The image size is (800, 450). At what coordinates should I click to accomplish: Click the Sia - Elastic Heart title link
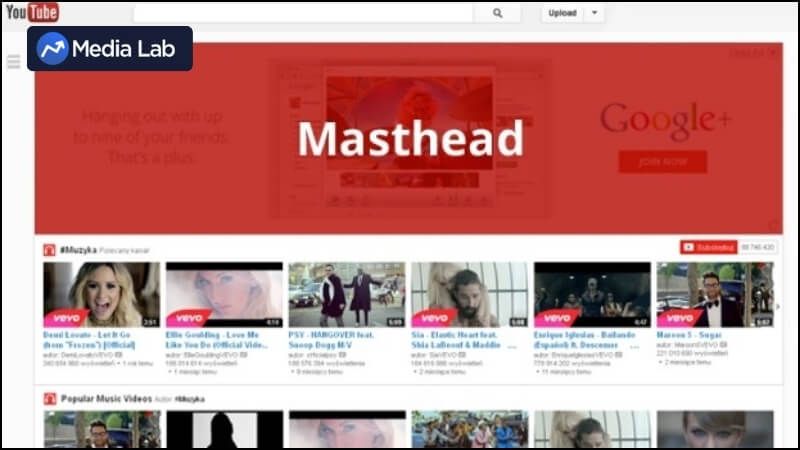click(x=456, y=340)
